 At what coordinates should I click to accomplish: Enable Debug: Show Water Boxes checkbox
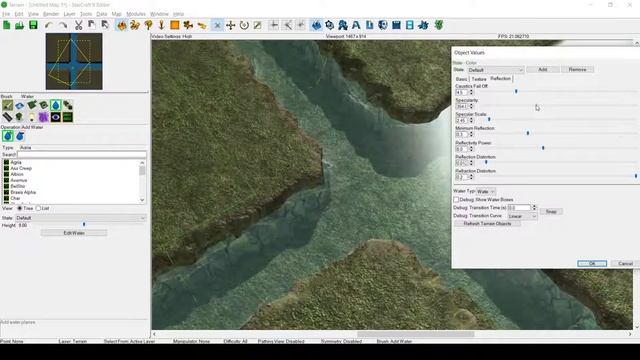[456, 200]
